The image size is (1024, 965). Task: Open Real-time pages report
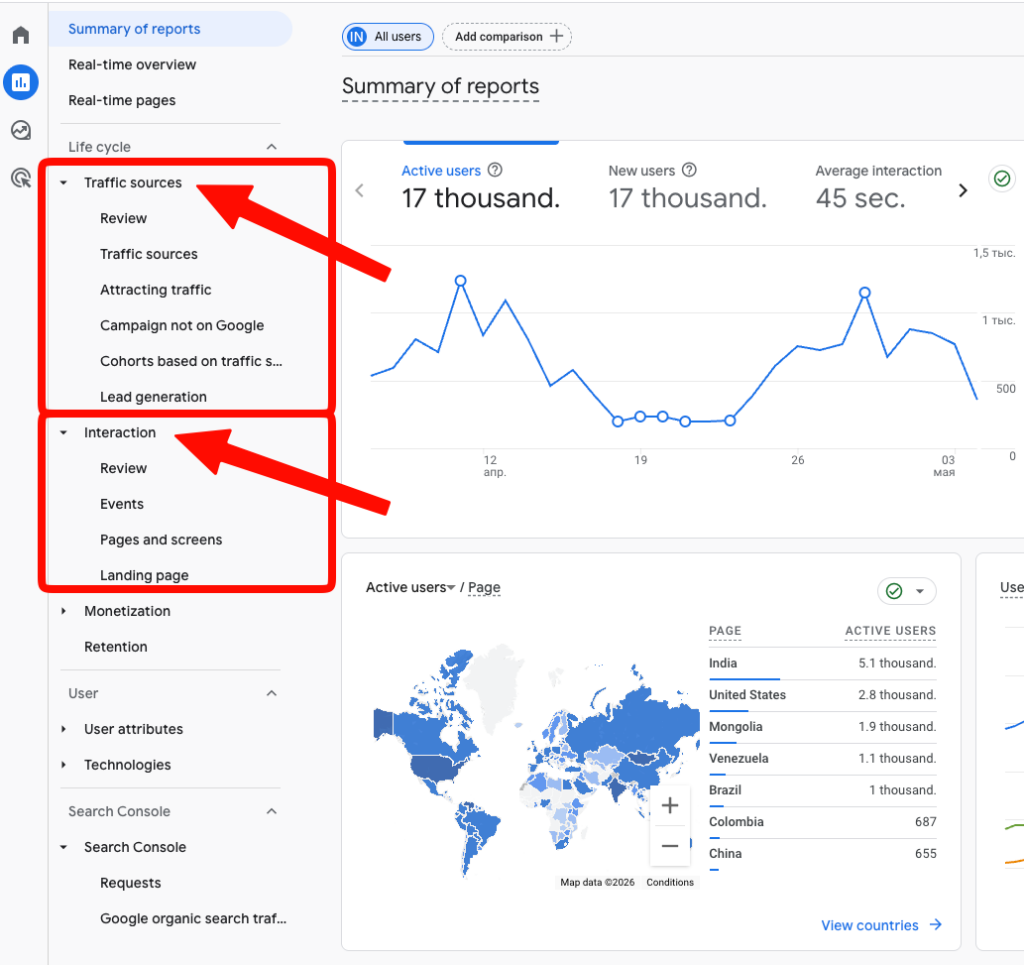(122, 101)
